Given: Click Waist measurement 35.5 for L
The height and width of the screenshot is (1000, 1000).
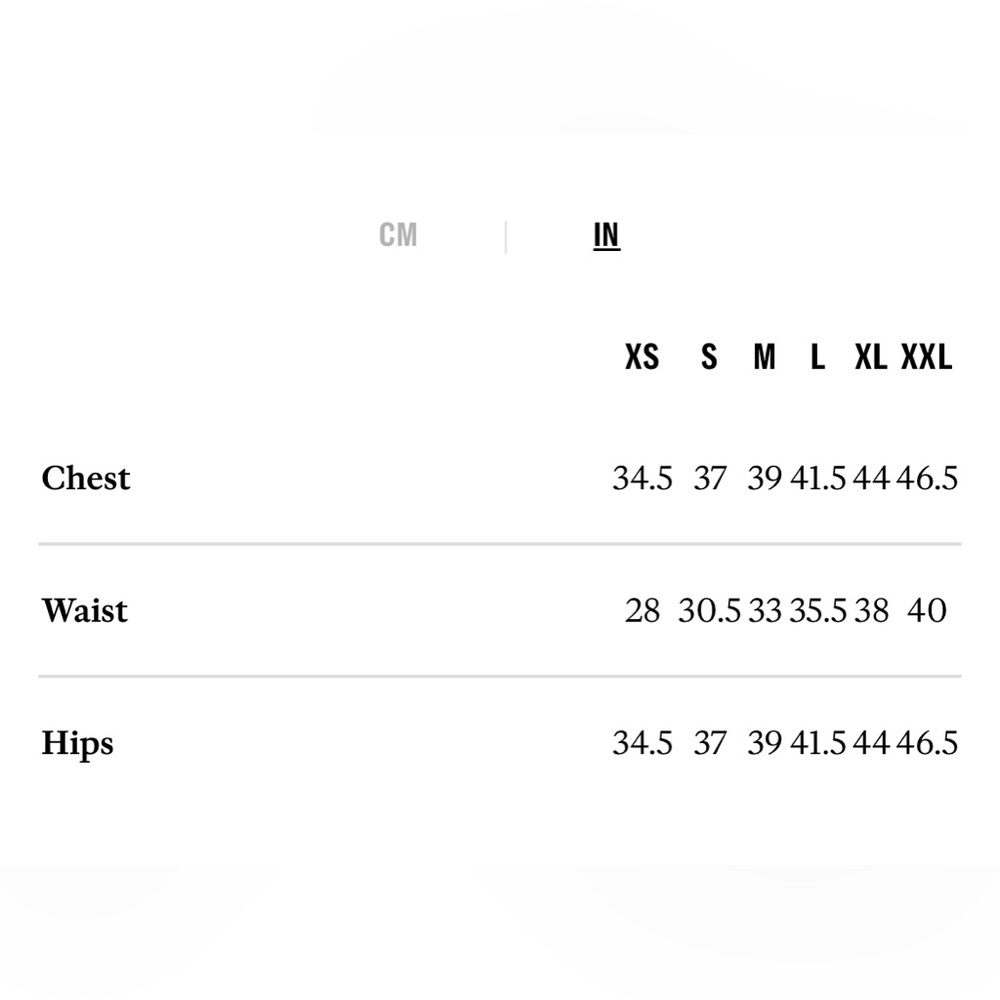Looking at the screenshot, I should tap(818, 611).
